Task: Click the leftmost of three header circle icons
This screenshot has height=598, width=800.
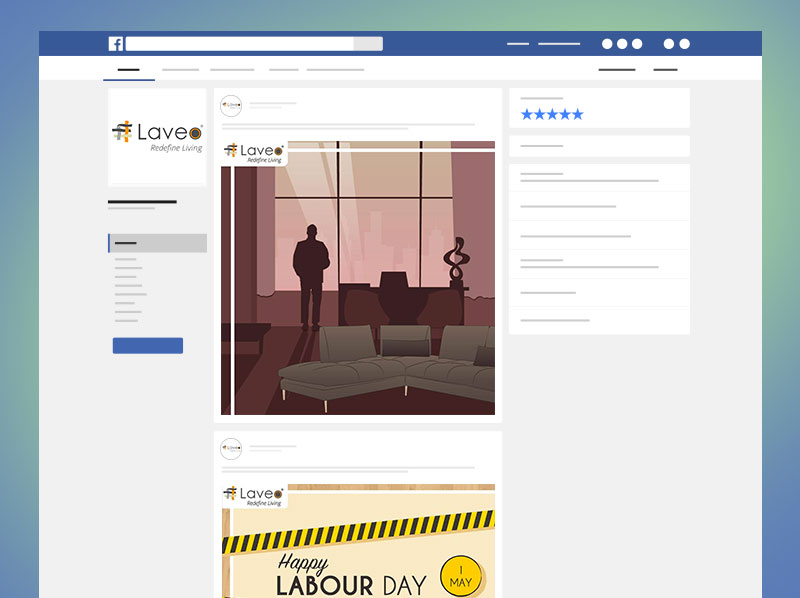Action: click(x=607, y=44)
